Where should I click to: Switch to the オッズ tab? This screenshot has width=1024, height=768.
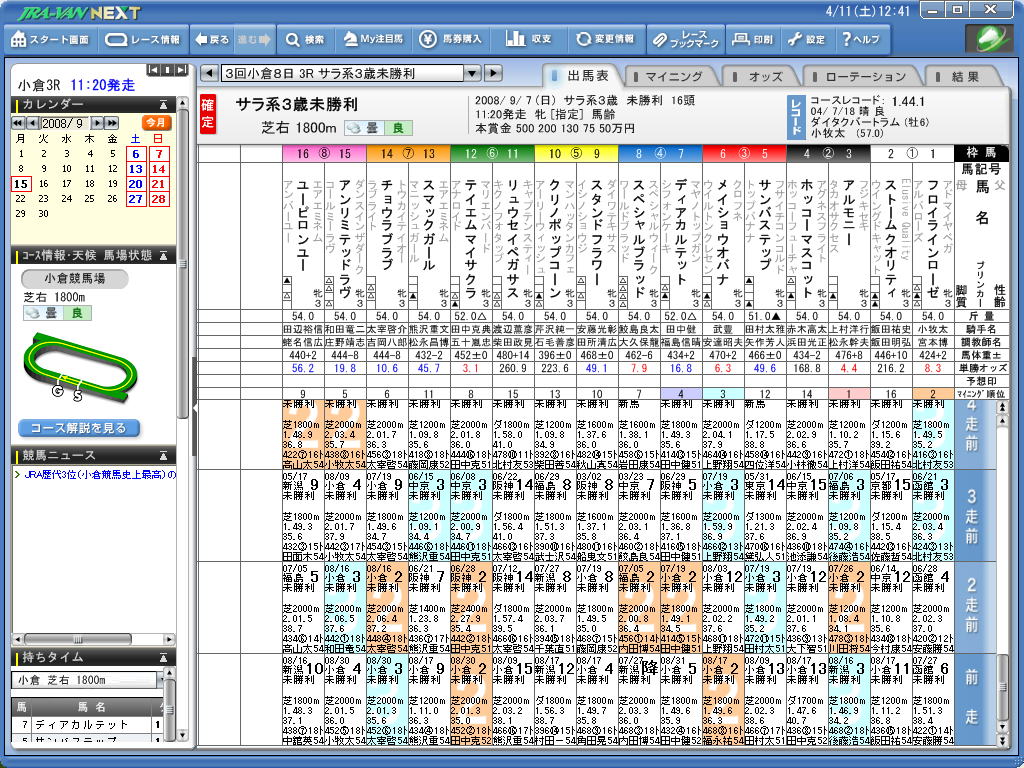(765, 77)
